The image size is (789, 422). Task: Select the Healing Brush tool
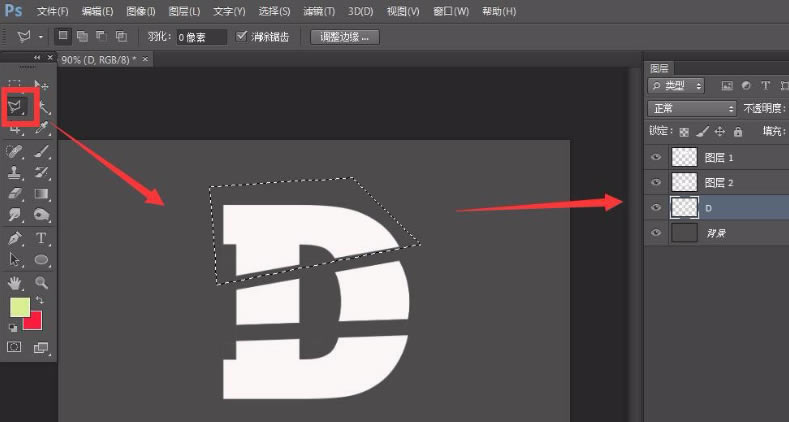[x=15, y=151]
